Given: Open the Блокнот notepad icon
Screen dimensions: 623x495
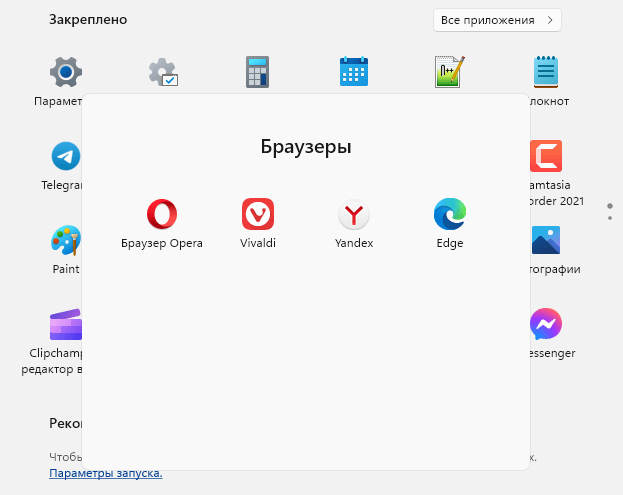Looking at the screenshot, I should (x=546, y=72).
